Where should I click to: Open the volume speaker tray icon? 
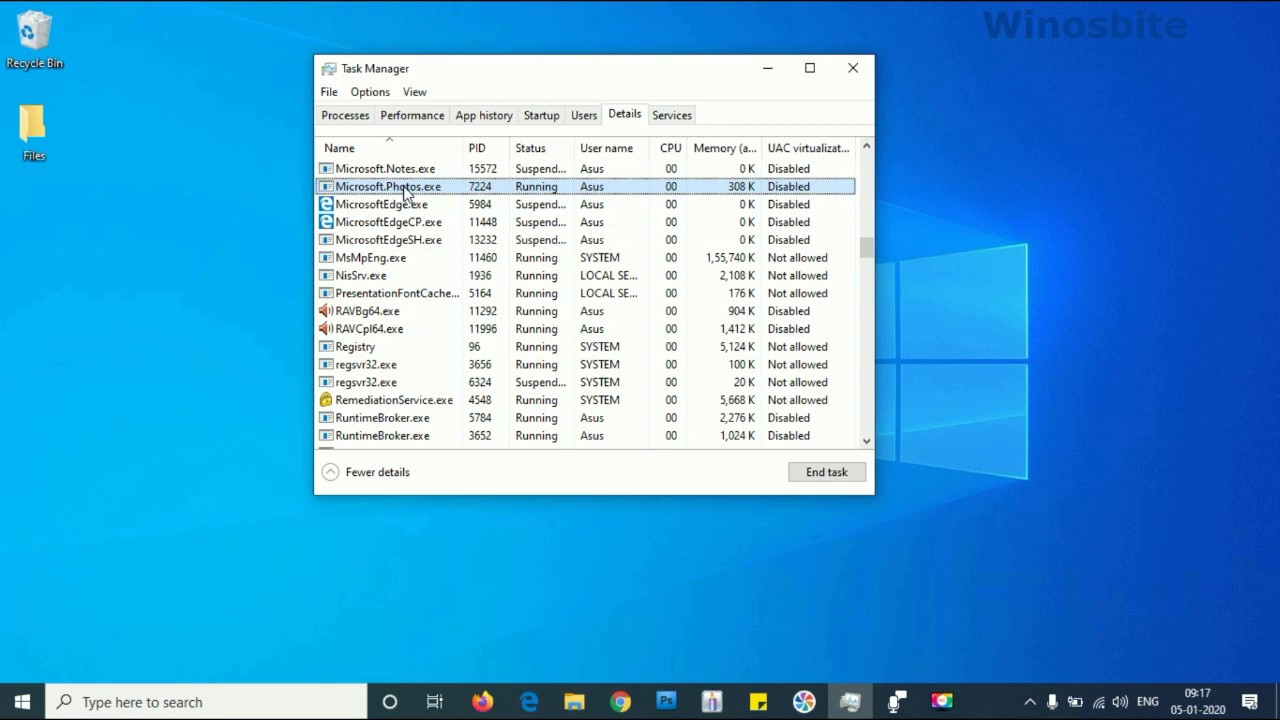point(1120,702)
